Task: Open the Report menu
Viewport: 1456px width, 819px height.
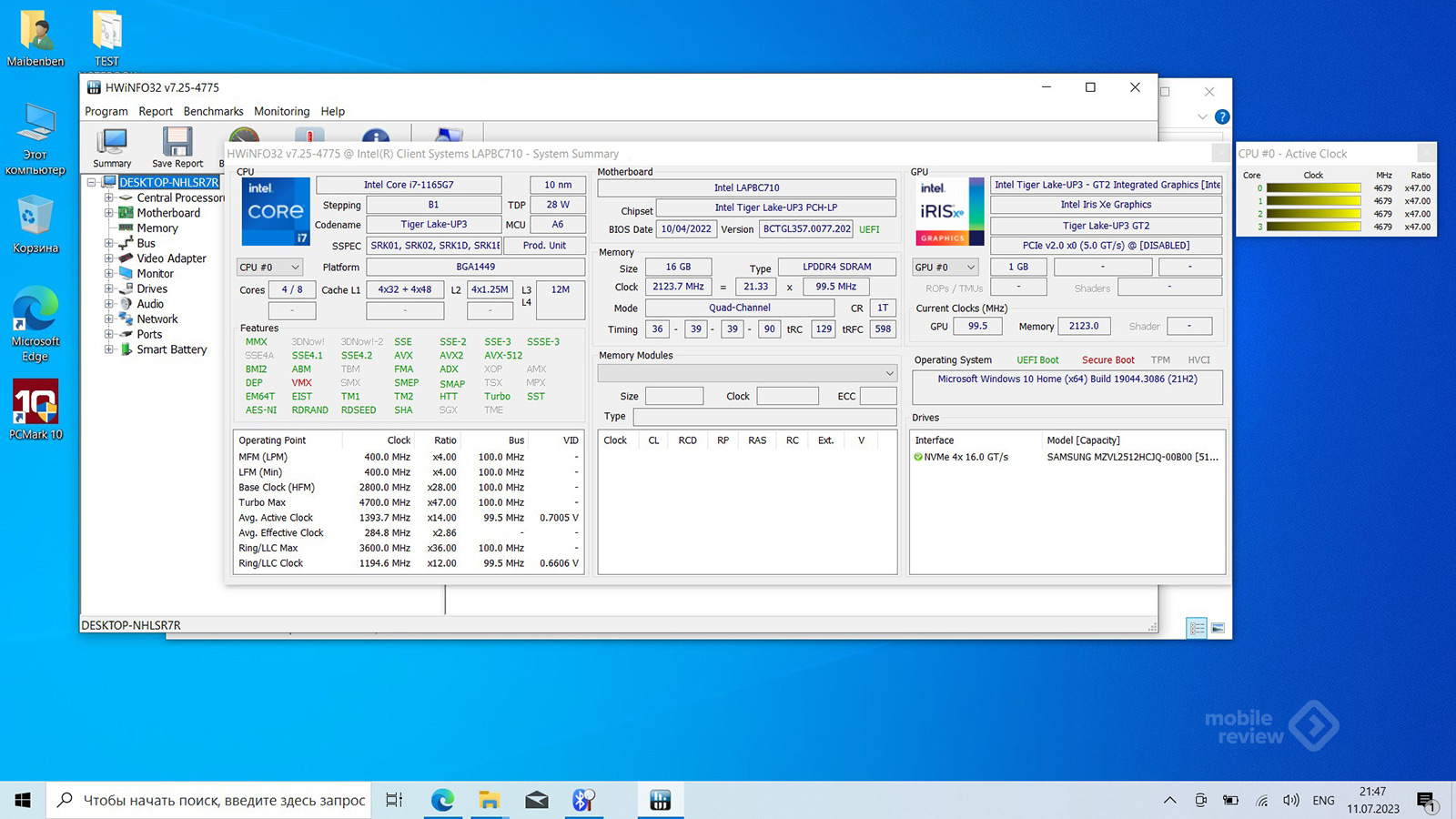Action: click(x=156, y=111)
